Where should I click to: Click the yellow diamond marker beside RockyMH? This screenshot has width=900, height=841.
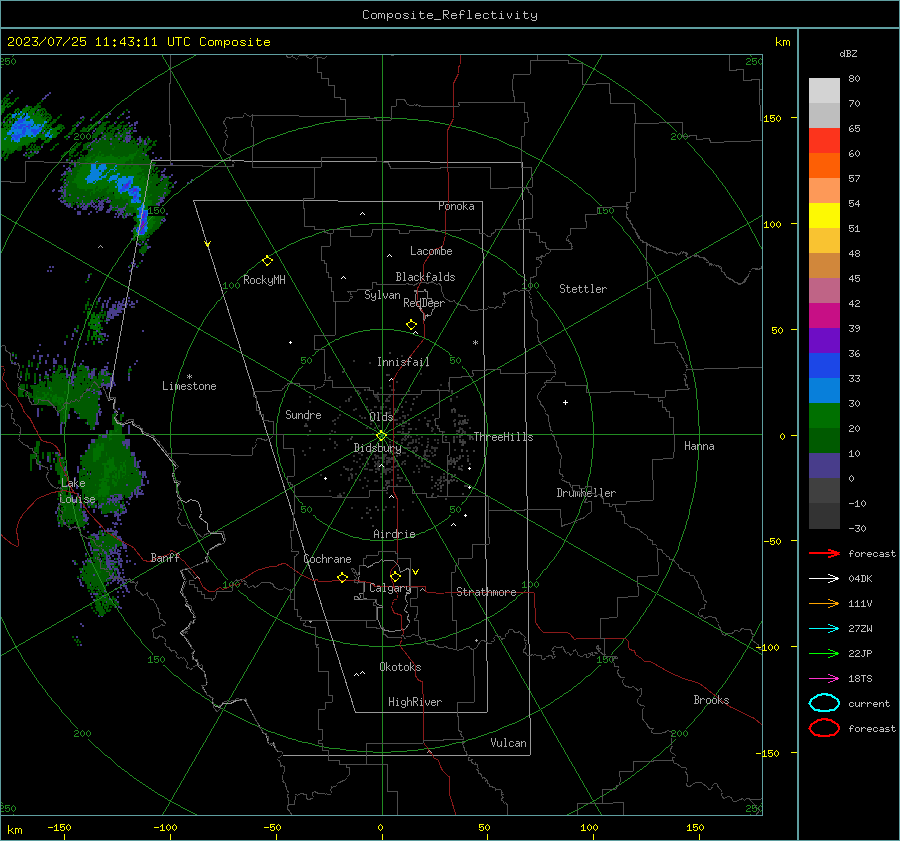[267, 261]
